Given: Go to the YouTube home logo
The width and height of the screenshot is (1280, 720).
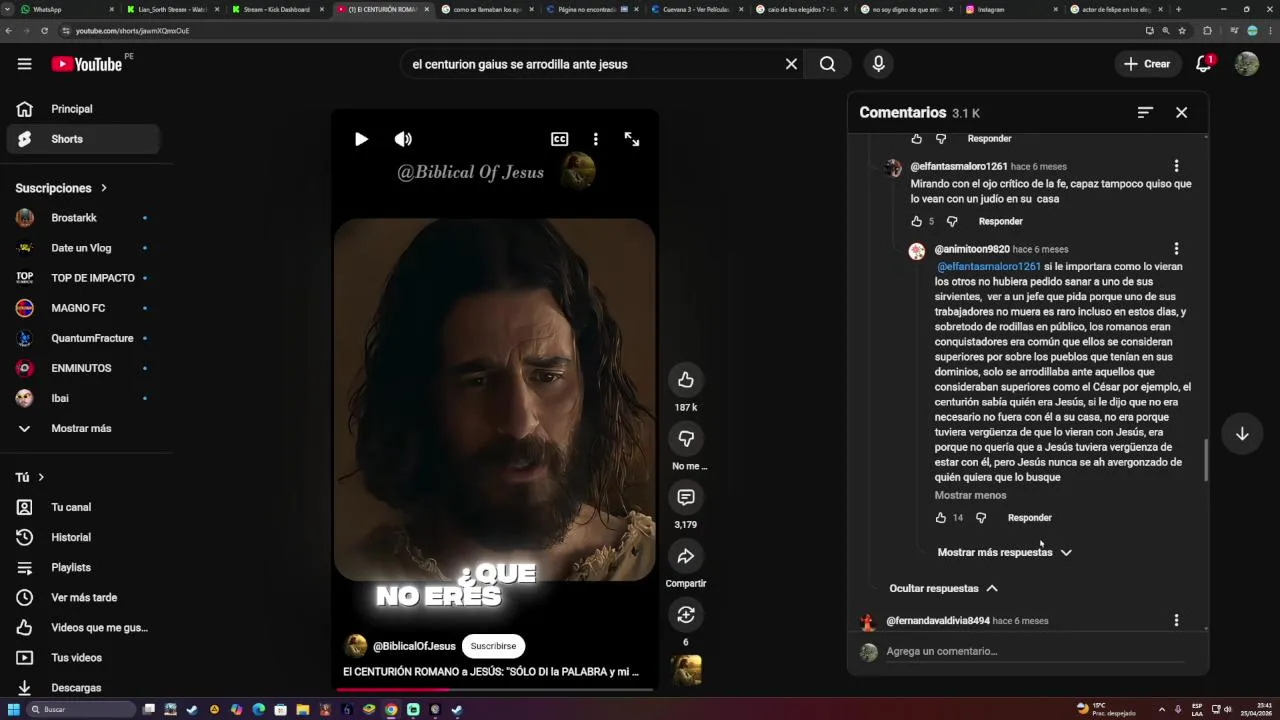Looking at the screenshot, I should tap(87, 64).
